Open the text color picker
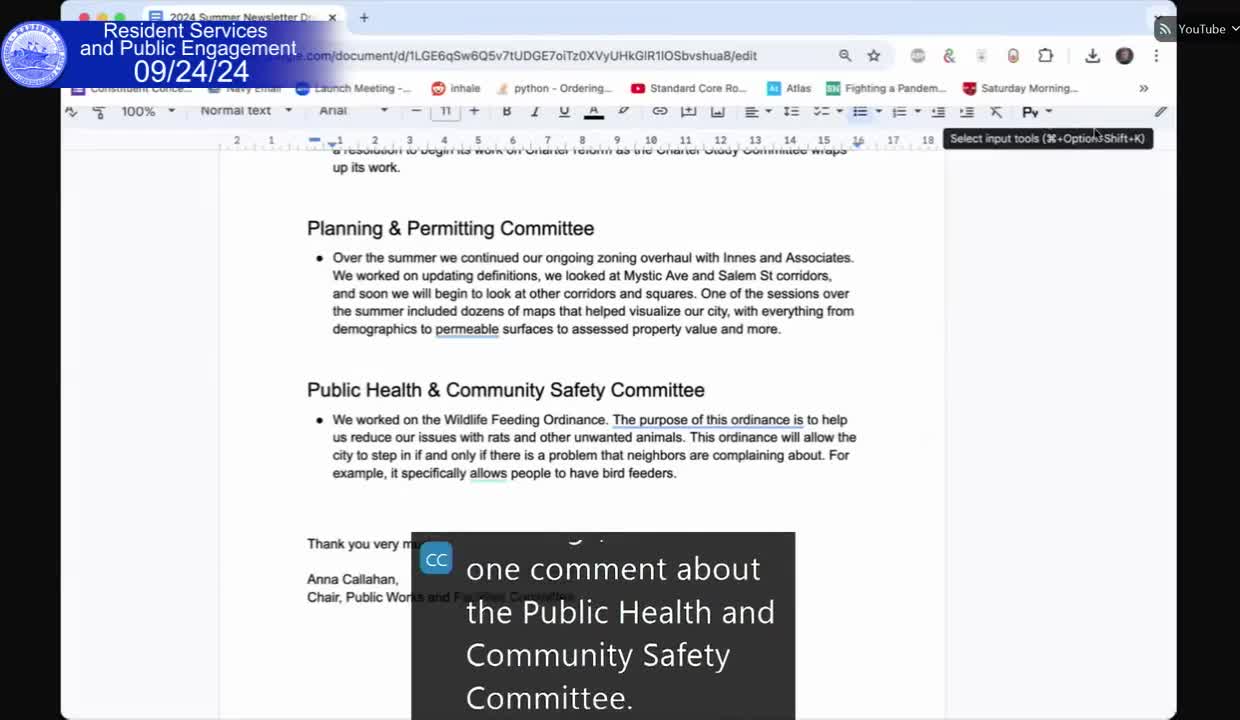Screen dimensions: 1240x720 [x=594, y=111]
